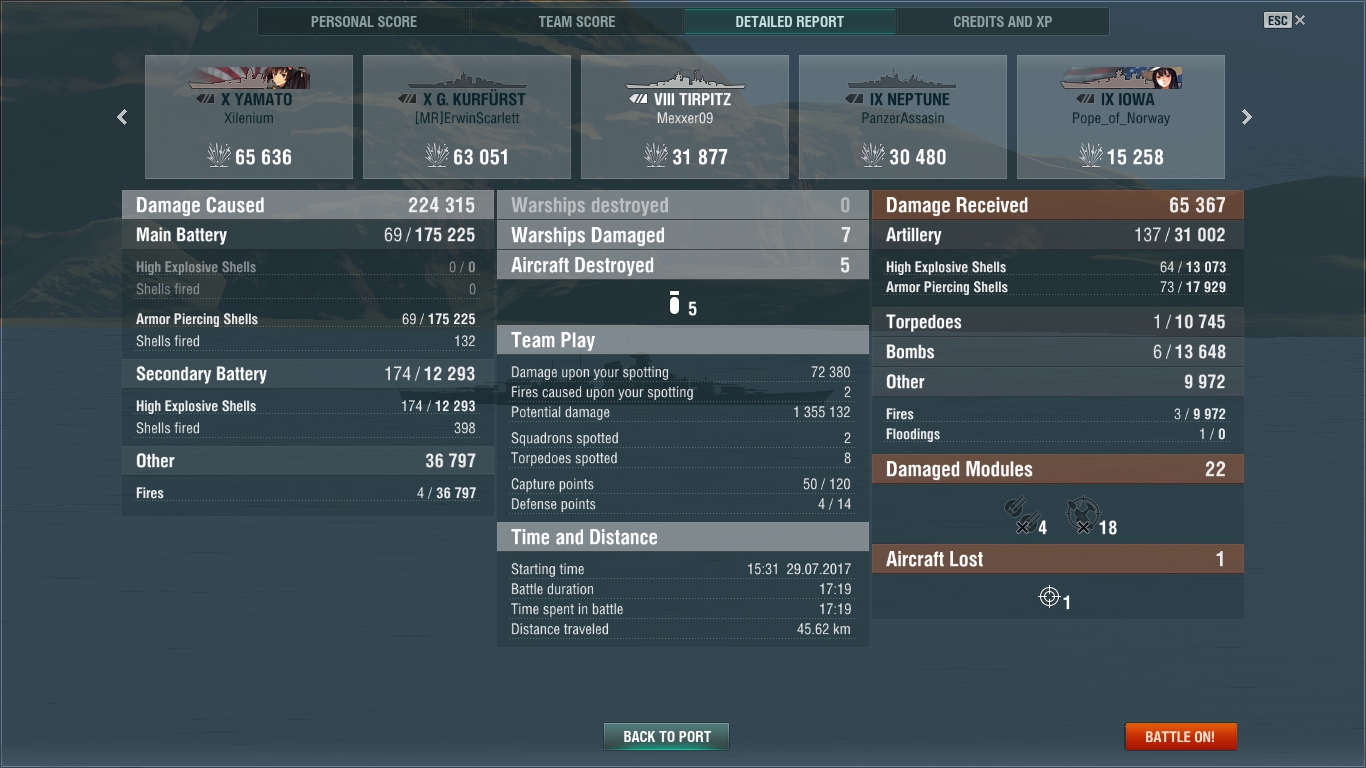Screen dimensions: 1366x768
Task: Select the Detailed Report tab
Action: click(x=790, y=21)
